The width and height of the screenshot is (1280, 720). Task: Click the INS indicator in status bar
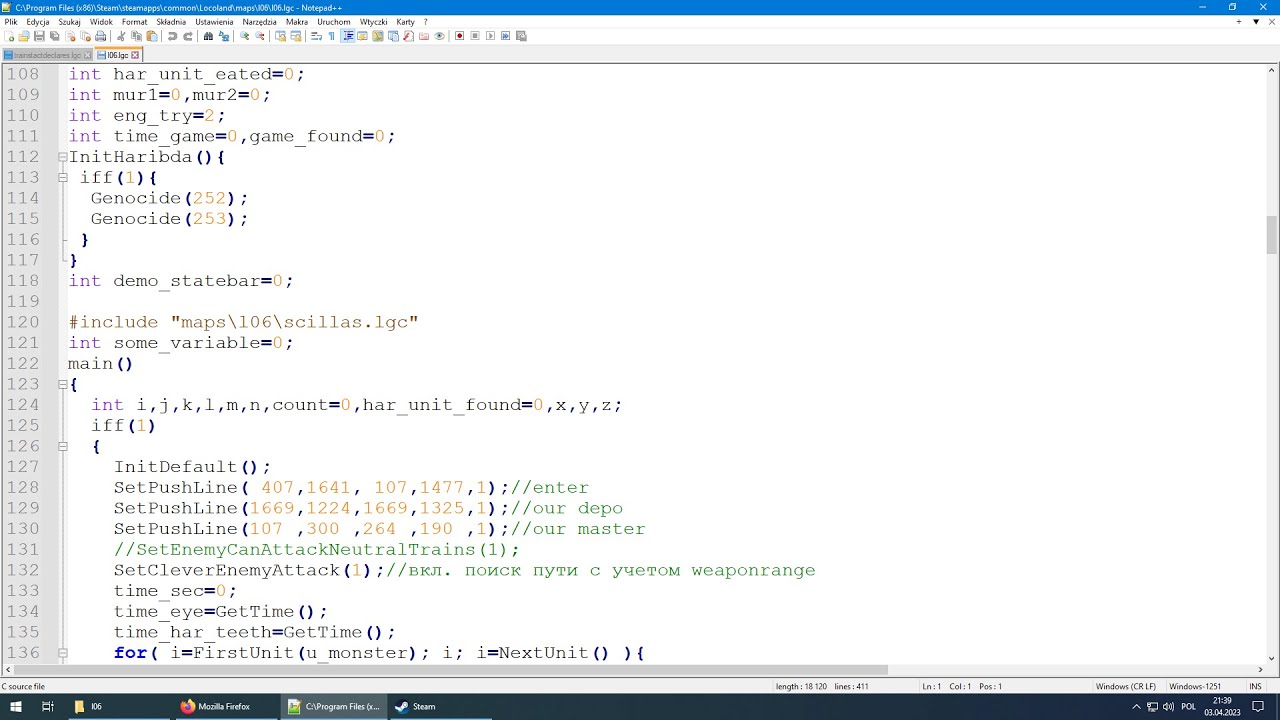click(x=1255, y=686)
